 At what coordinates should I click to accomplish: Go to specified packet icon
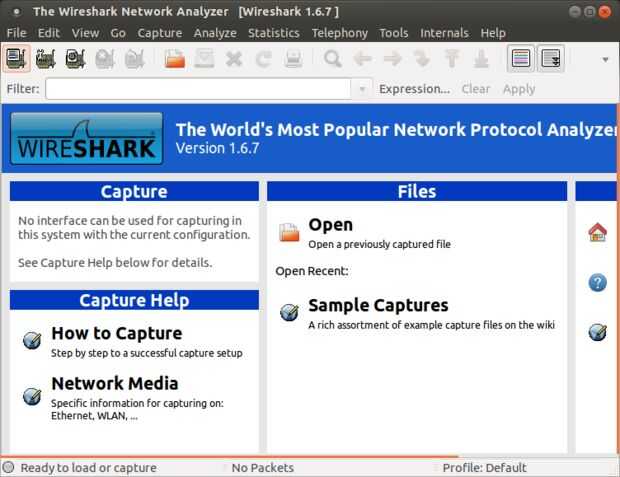click(422, 59)
